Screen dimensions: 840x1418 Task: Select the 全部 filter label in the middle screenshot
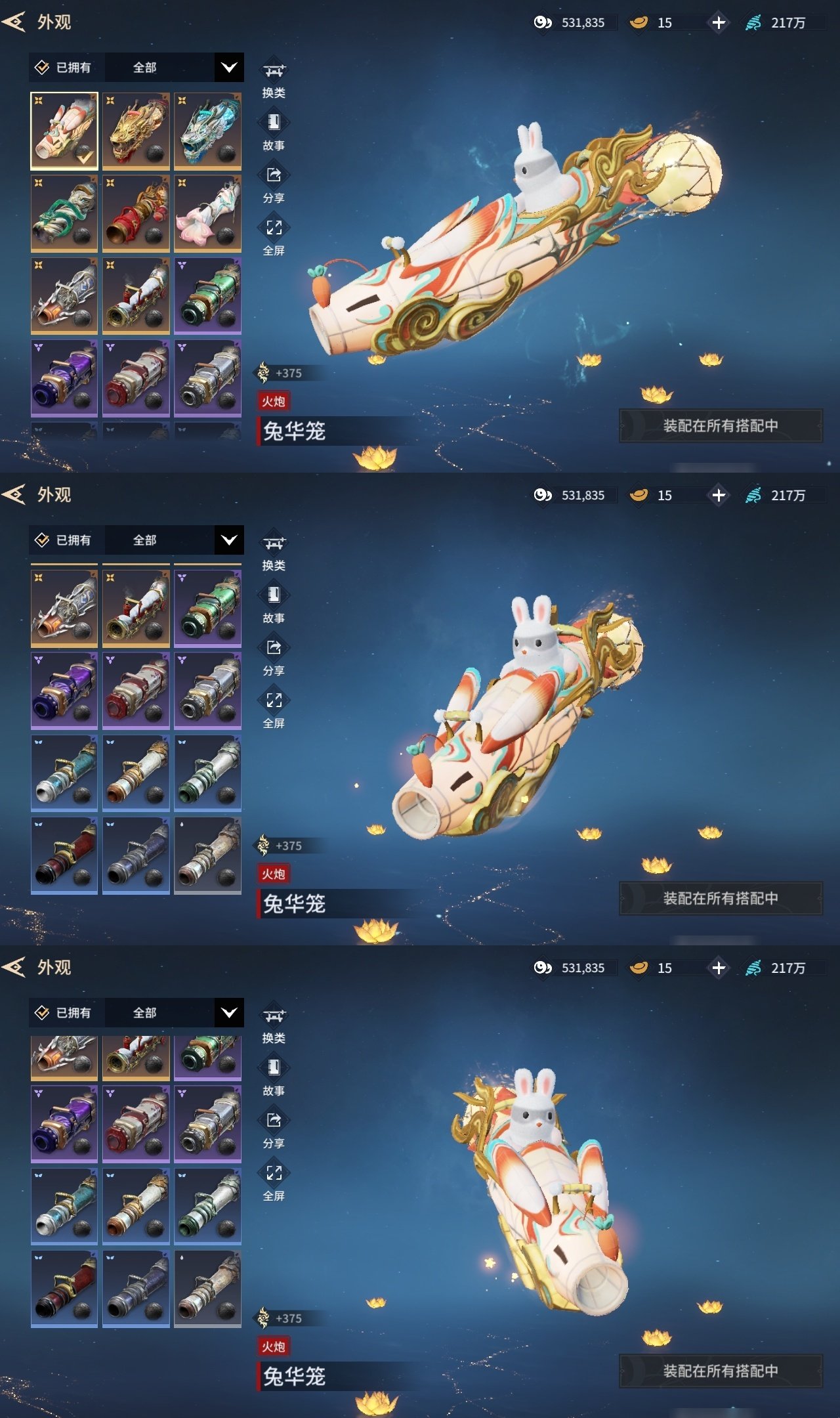(x=144, y=540)
